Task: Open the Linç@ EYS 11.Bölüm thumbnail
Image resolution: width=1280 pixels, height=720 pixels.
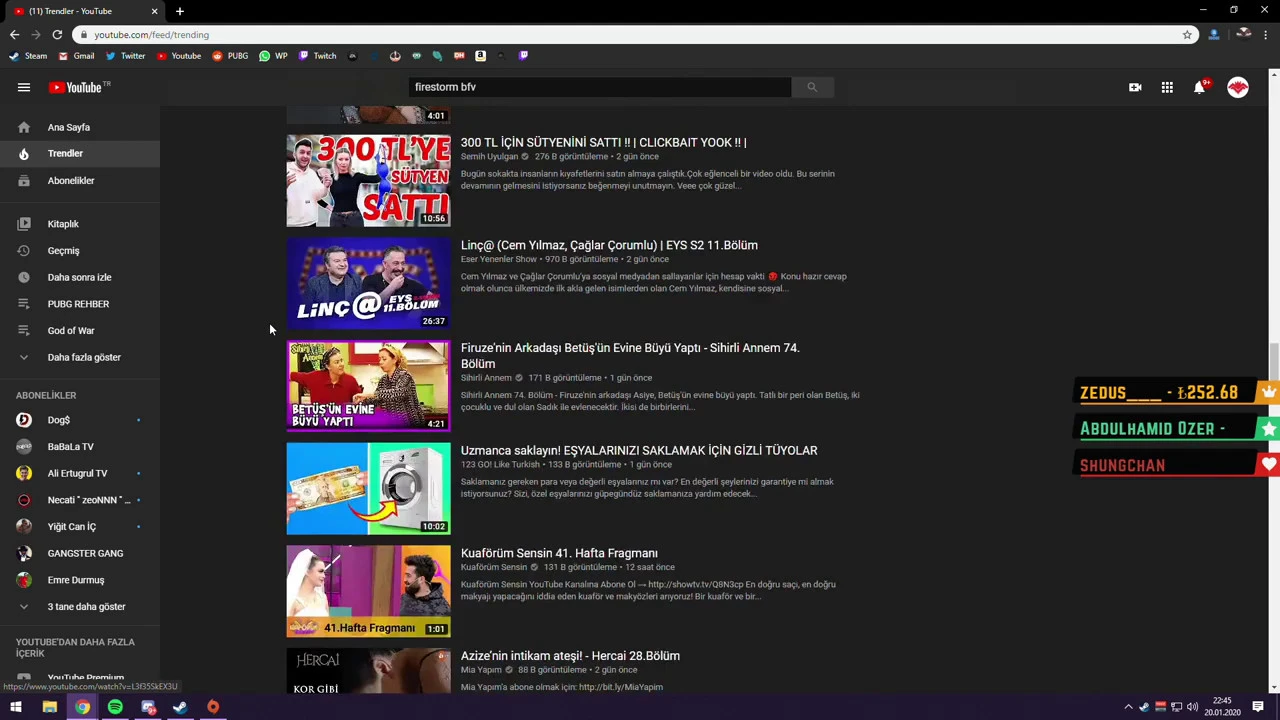Action: [368, 284]
